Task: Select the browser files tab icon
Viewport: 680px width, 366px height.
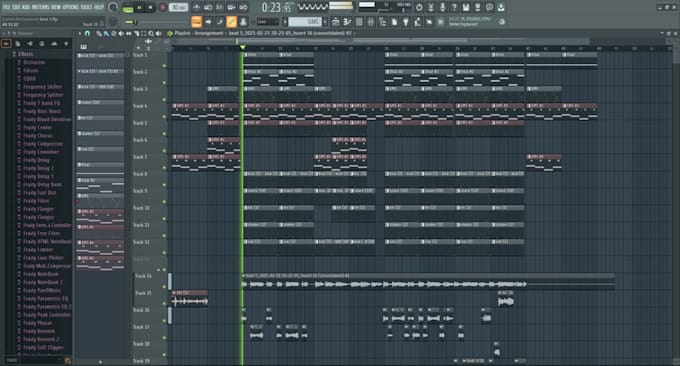Action: coord(18,43)
